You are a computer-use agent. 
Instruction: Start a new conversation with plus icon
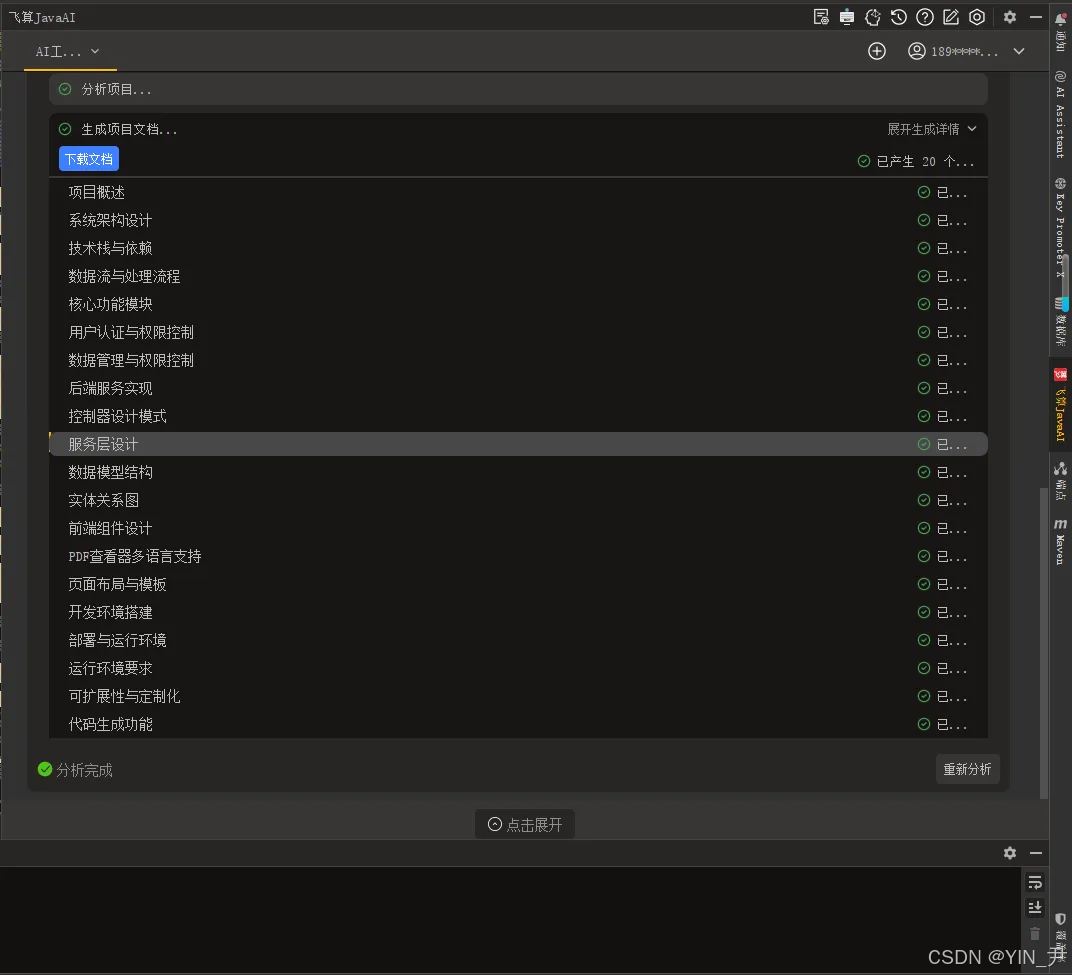tap(877, 51)
